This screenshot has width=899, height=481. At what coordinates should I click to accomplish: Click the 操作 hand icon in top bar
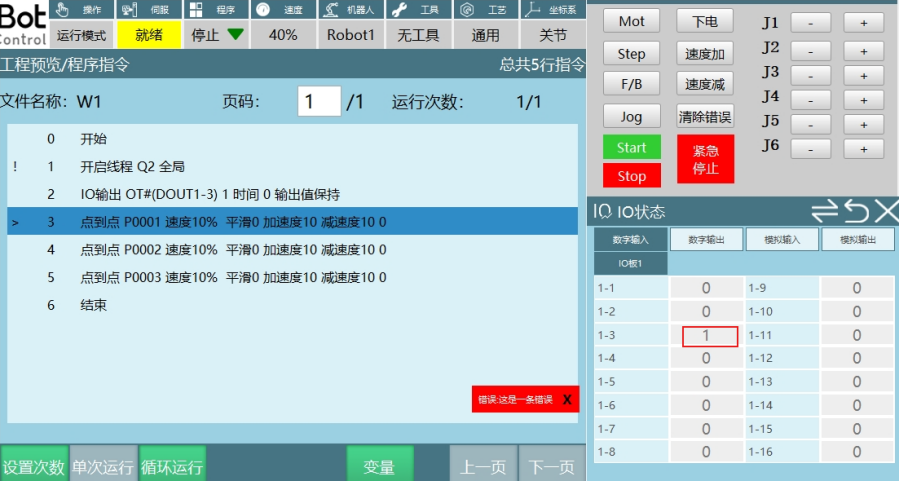point(63,9)
